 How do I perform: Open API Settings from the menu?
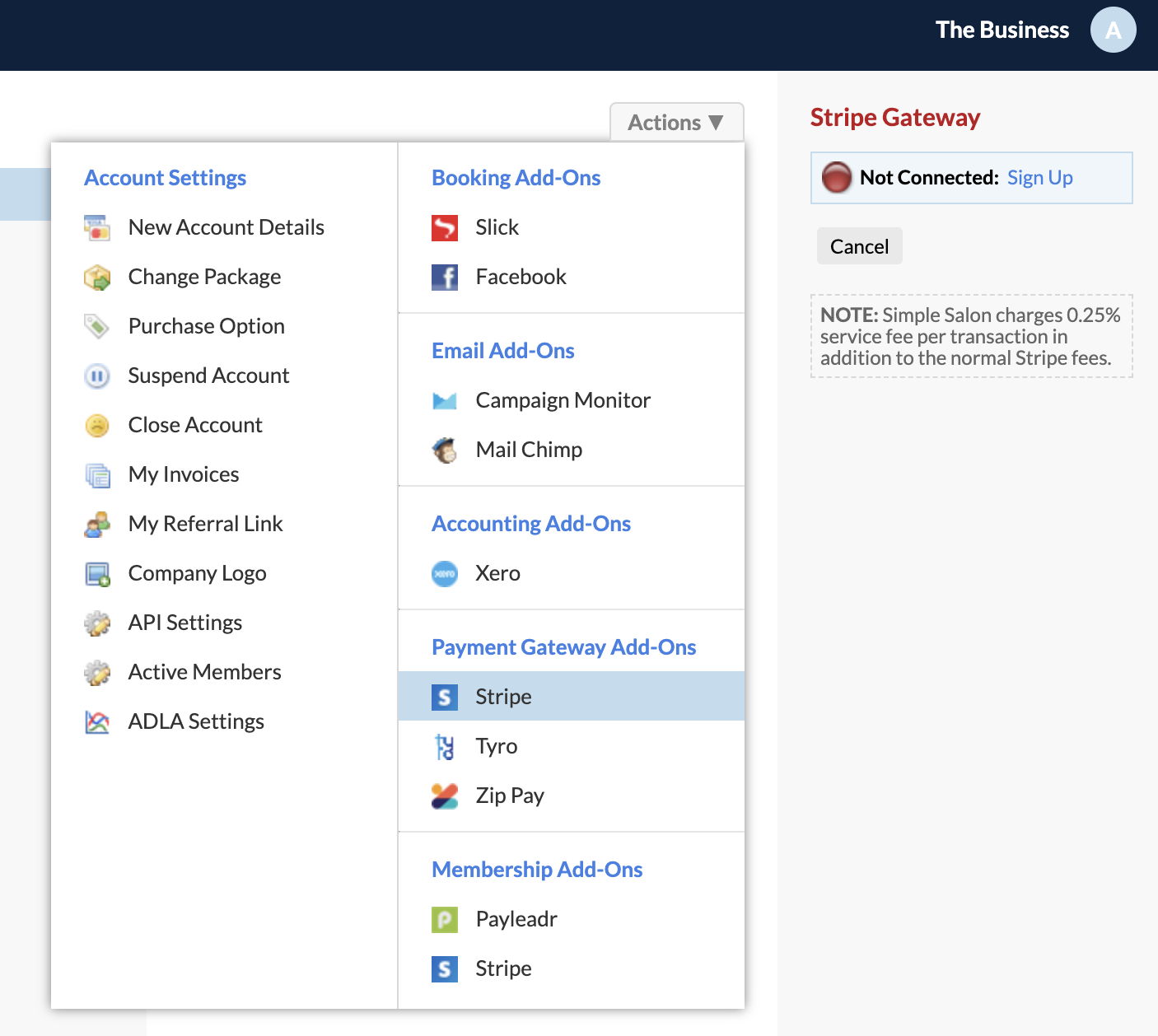point(225,623)
